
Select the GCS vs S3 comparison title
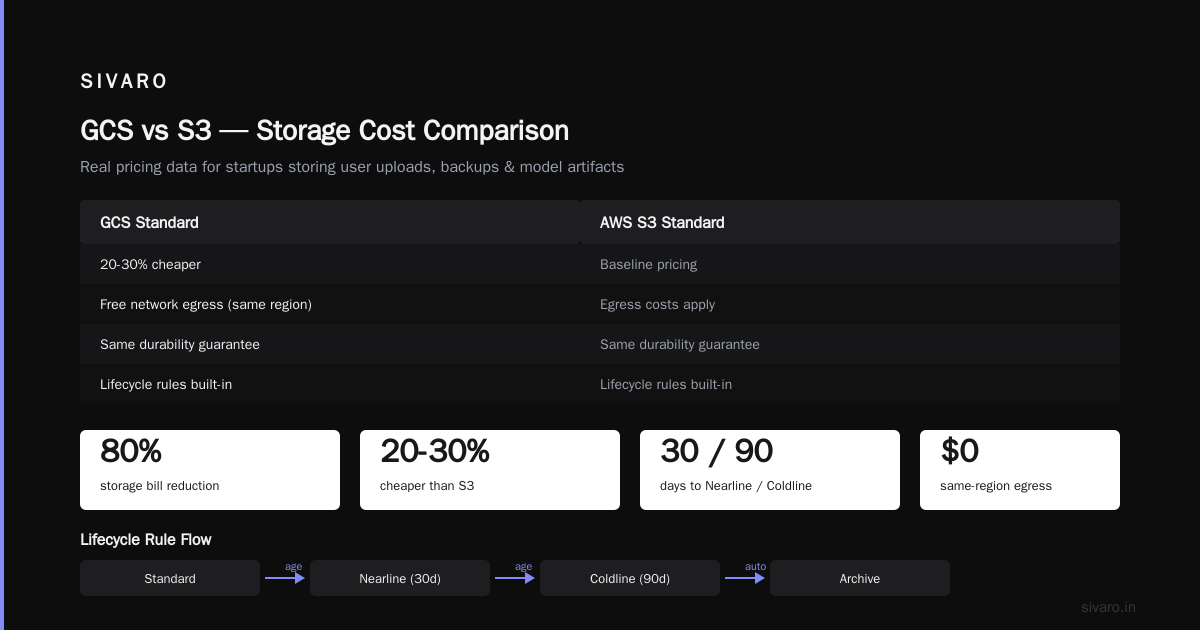(325, 130)
